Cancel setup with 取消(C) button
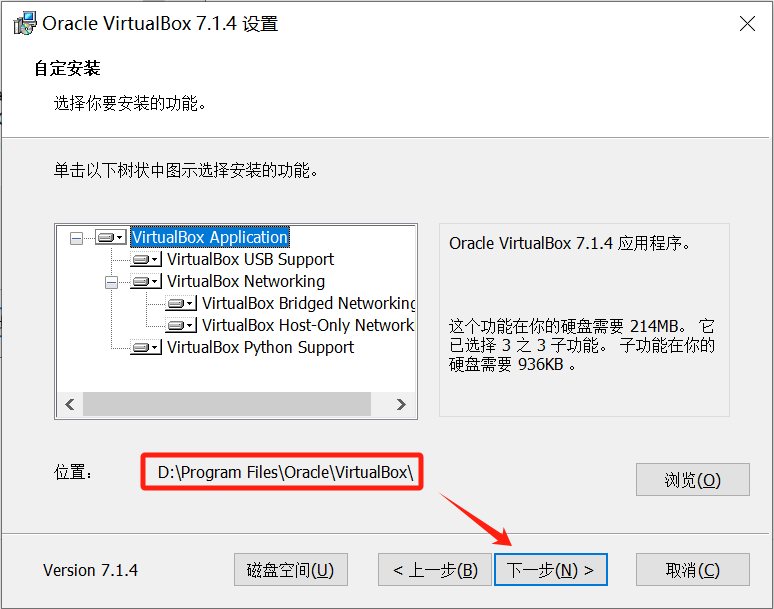Screen dimensions: 774x609 point(693,570)
